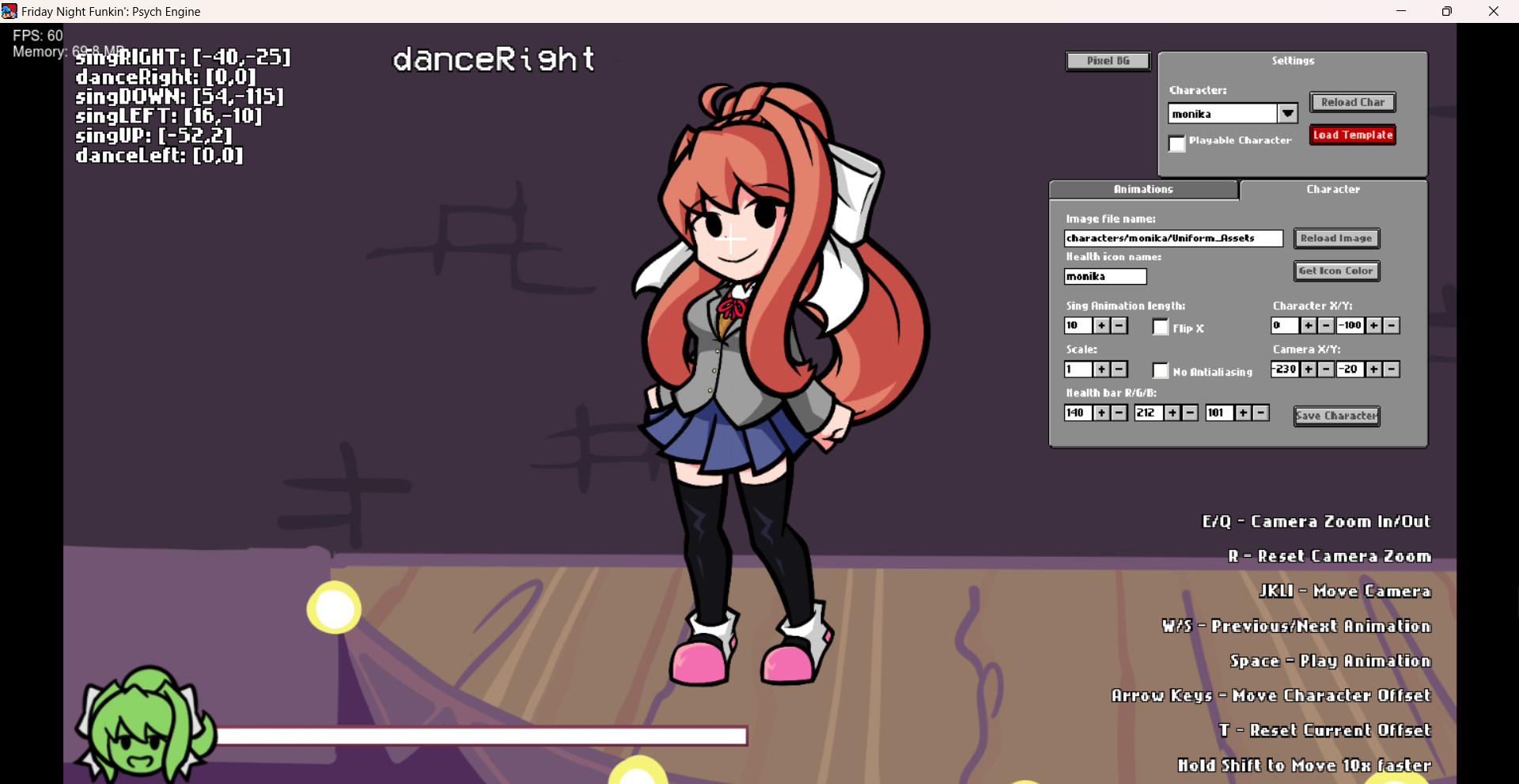
Task: Click the green health icon at bottom left
Action: click(144, 724)
